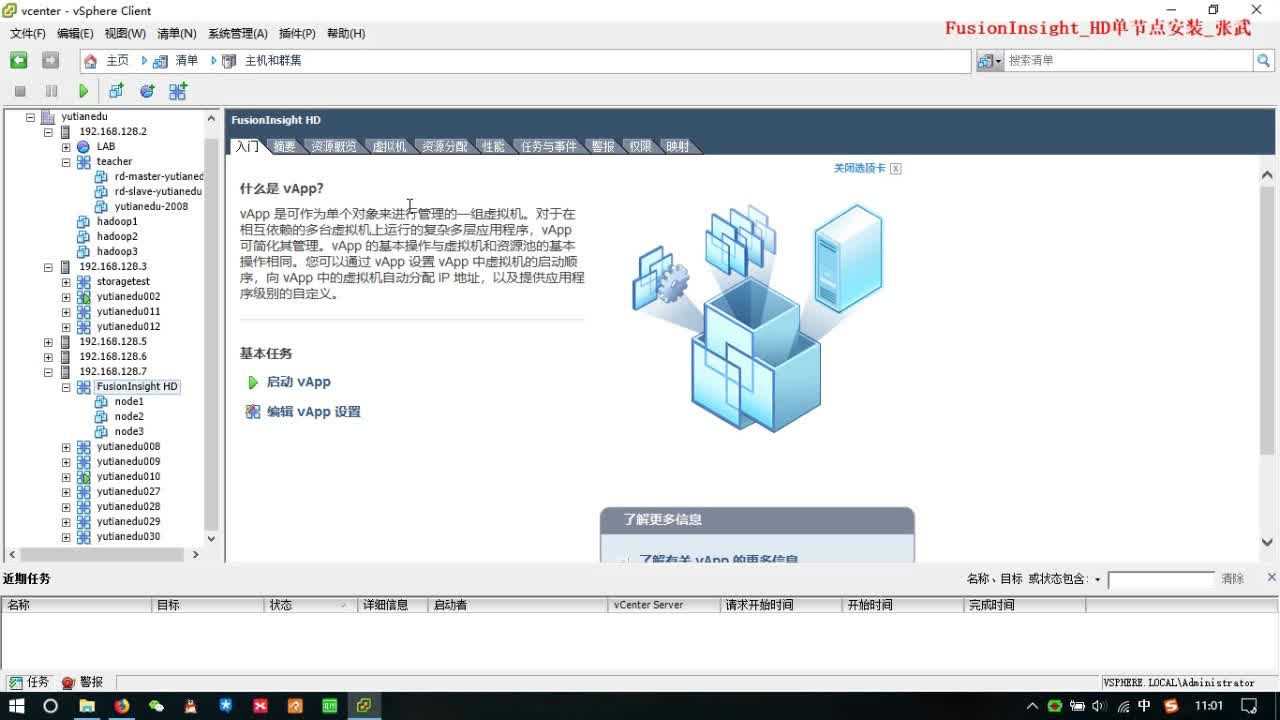
Task: Go back with the green back arrow
Action: coord(19,61)
